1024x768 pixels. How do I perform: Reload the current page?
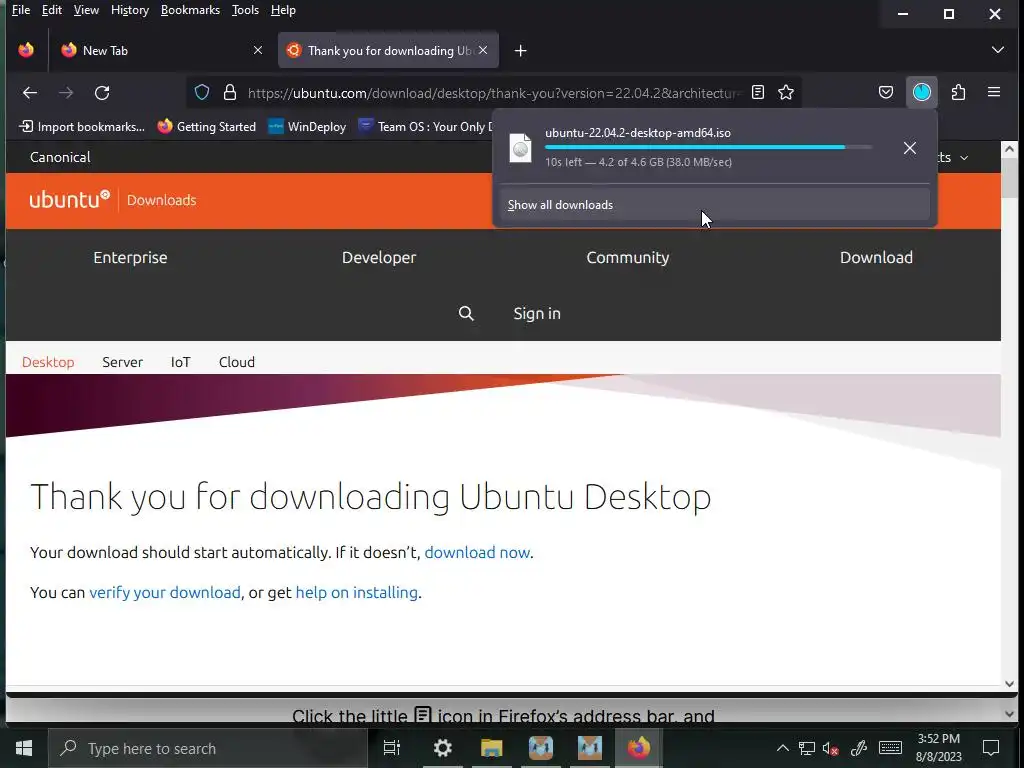point(102,93)
